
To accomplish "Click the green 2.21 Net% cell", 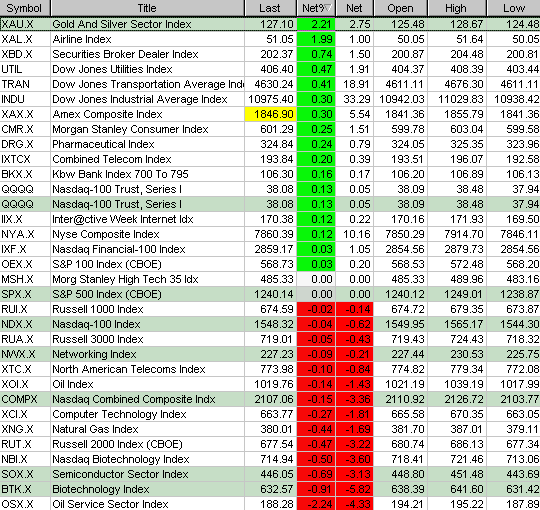I will [x=316, y=24].
